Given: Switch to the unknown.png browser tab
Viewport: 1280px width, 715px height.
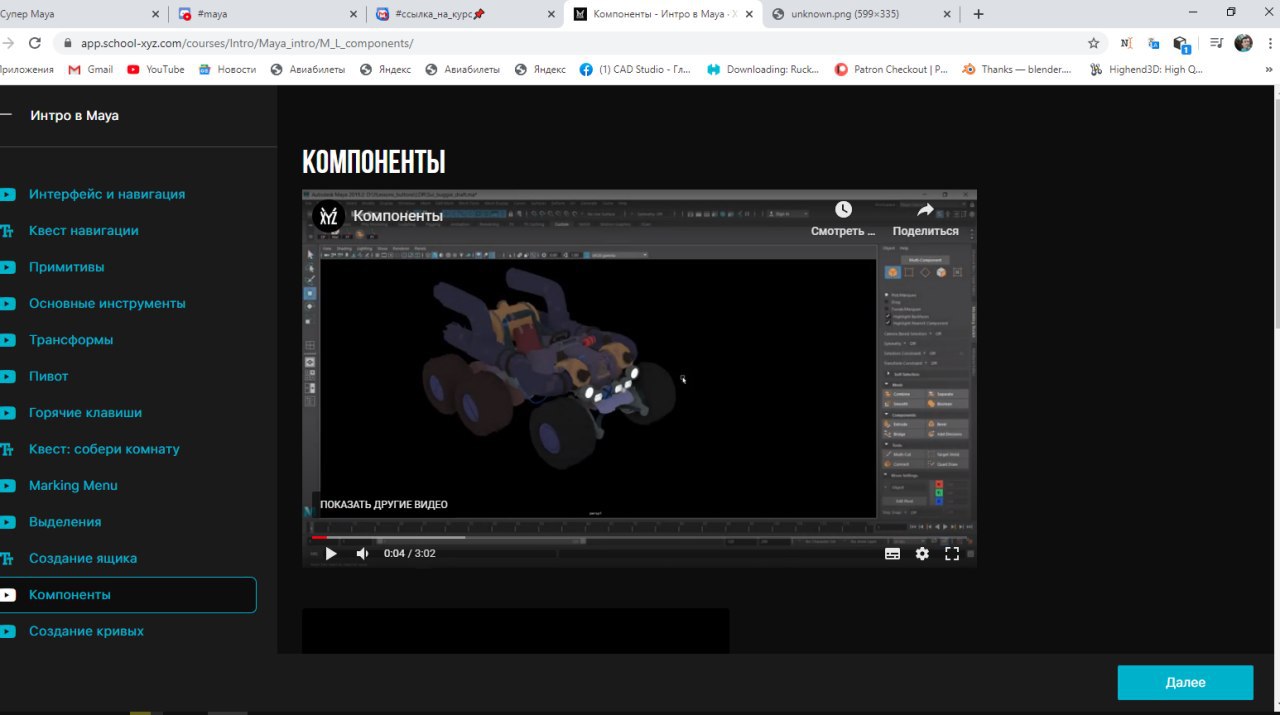Looking at the screenshot, I should [860, 14].
